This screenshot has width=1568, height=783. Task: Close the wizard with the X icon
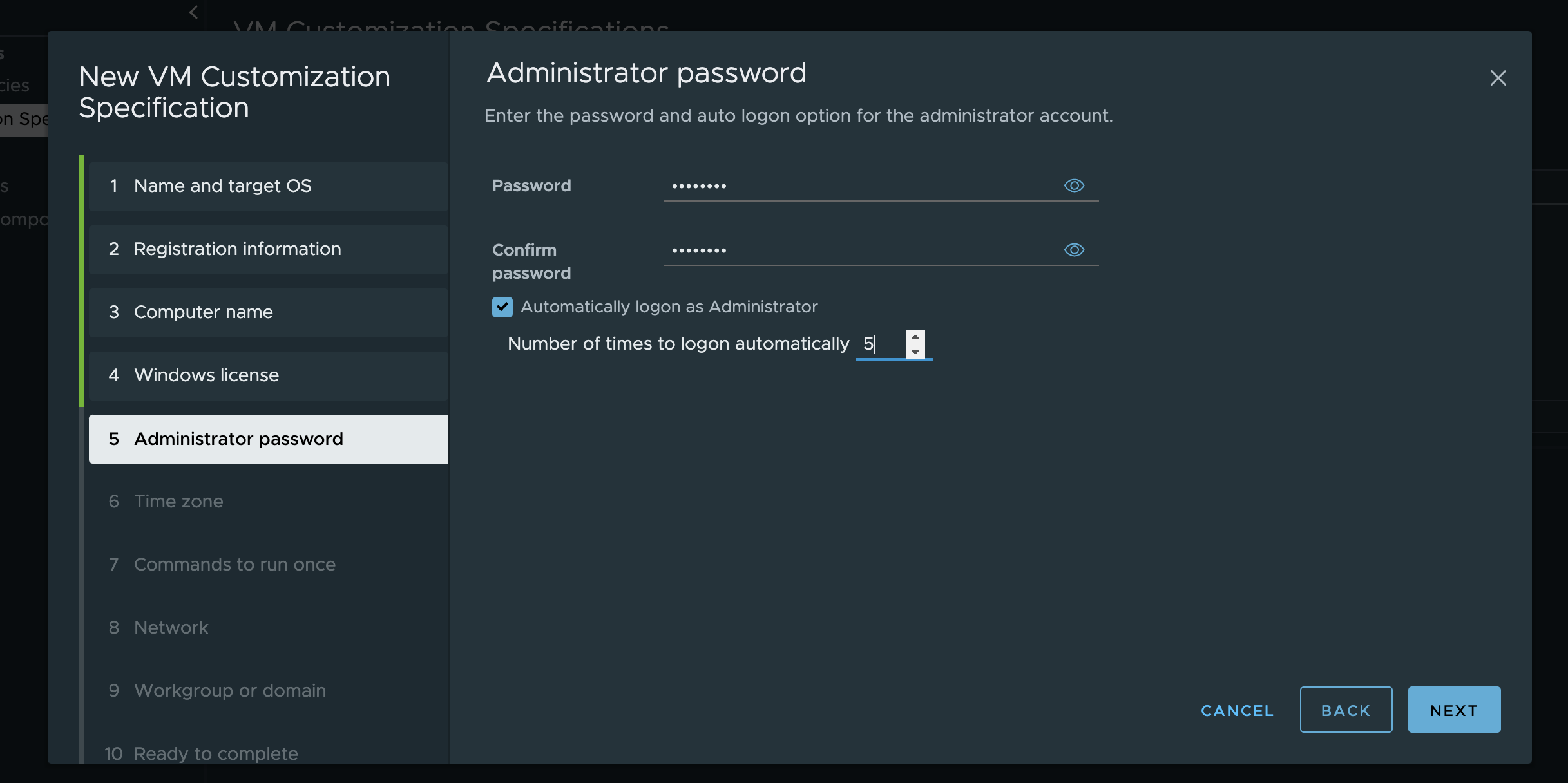[x=1498, y=78]
